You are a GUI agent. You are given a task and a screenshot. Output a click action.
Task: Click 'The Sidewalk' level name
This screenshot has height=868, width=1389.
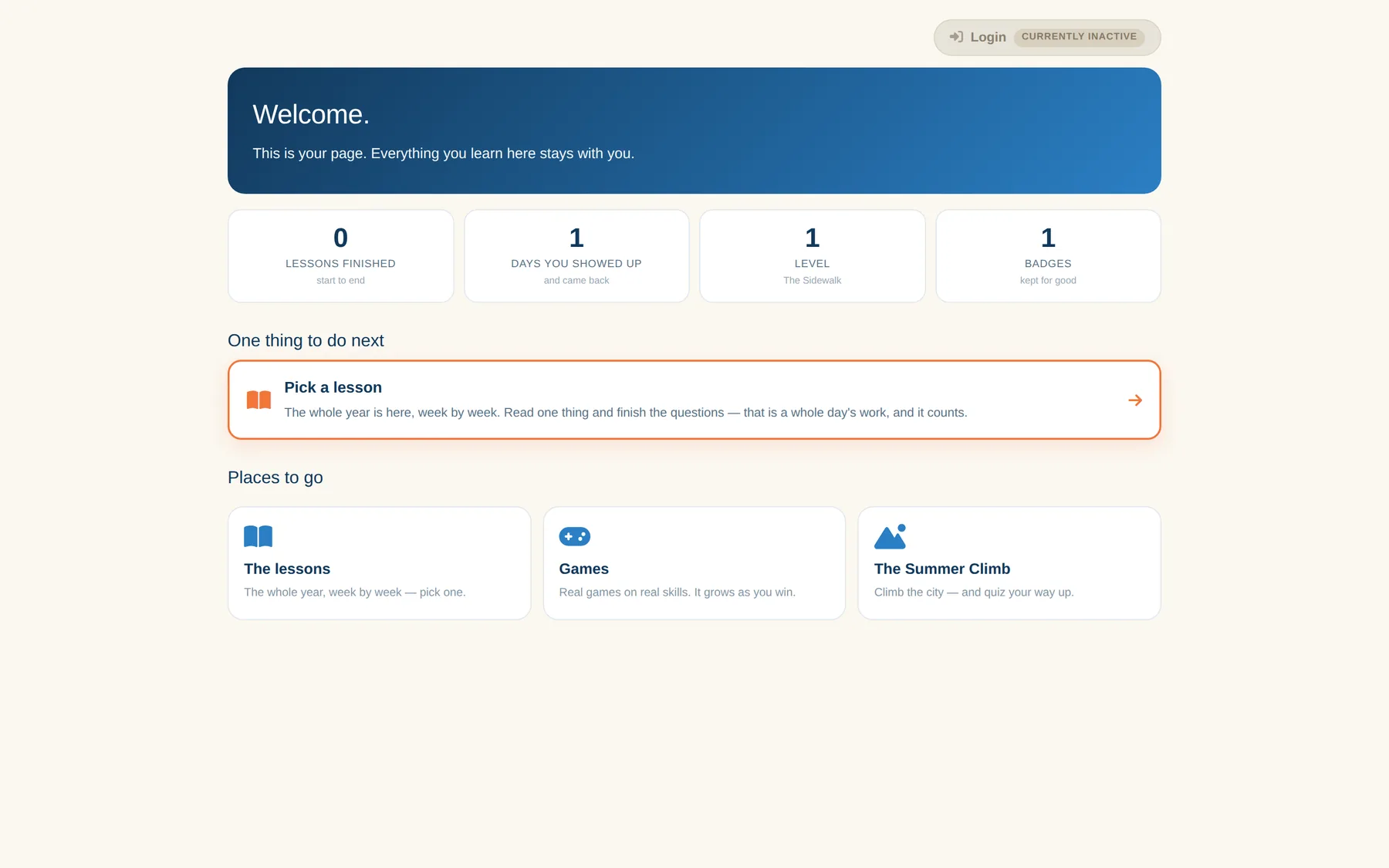812,281
